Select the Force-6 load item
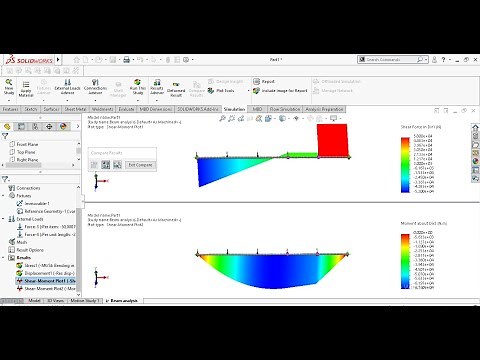Screen dimensions: 480x360 pos(46,234)
